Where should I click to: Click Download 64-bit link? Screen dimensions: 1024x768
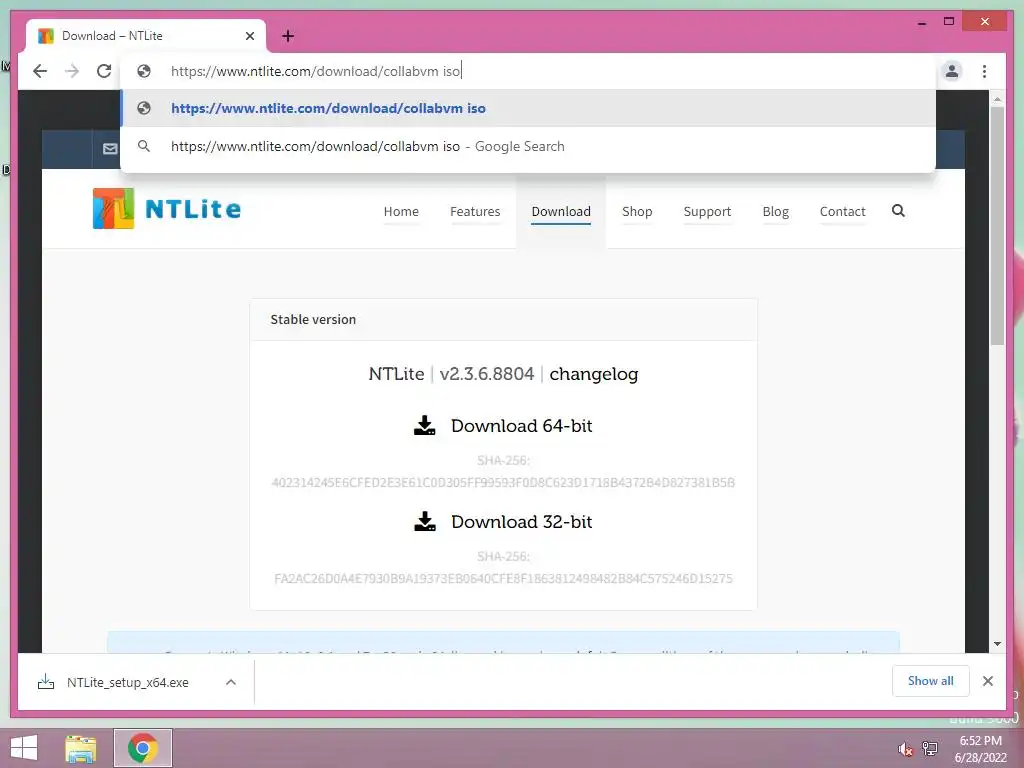521,426
